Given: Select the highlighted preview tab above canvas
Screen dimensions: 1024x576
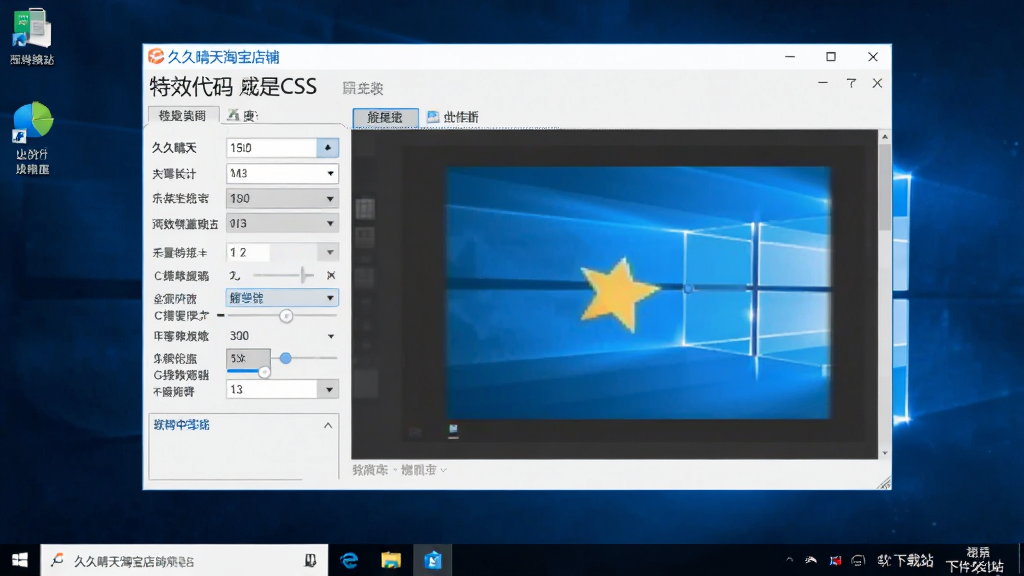Looking at the screenshot, I should click(385, 118).
